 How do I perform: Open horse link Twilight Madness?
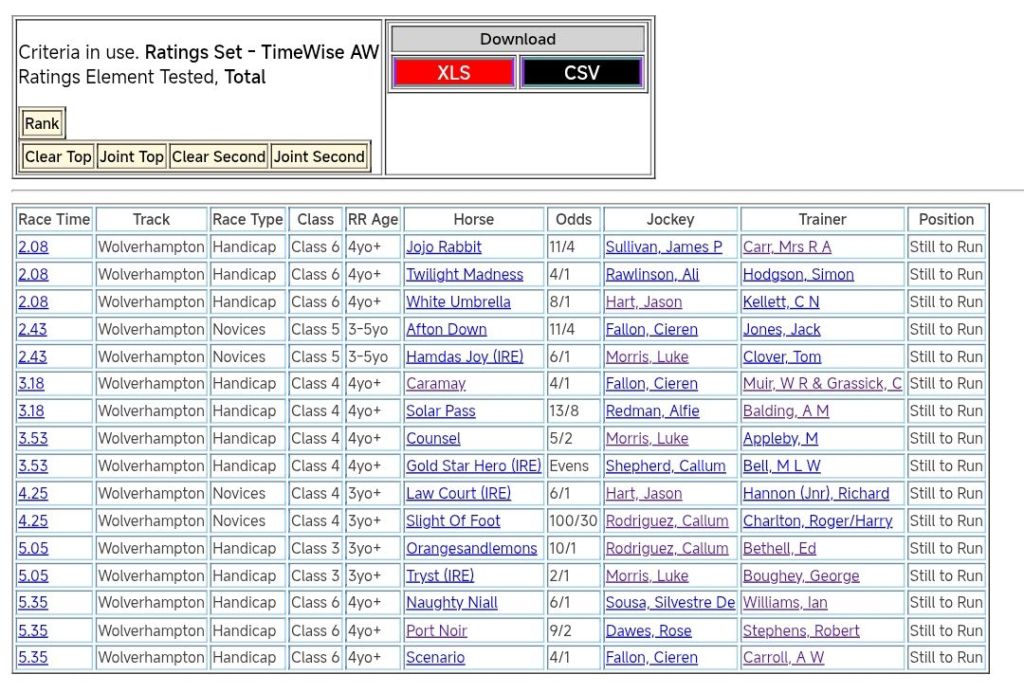pos(464,274)
